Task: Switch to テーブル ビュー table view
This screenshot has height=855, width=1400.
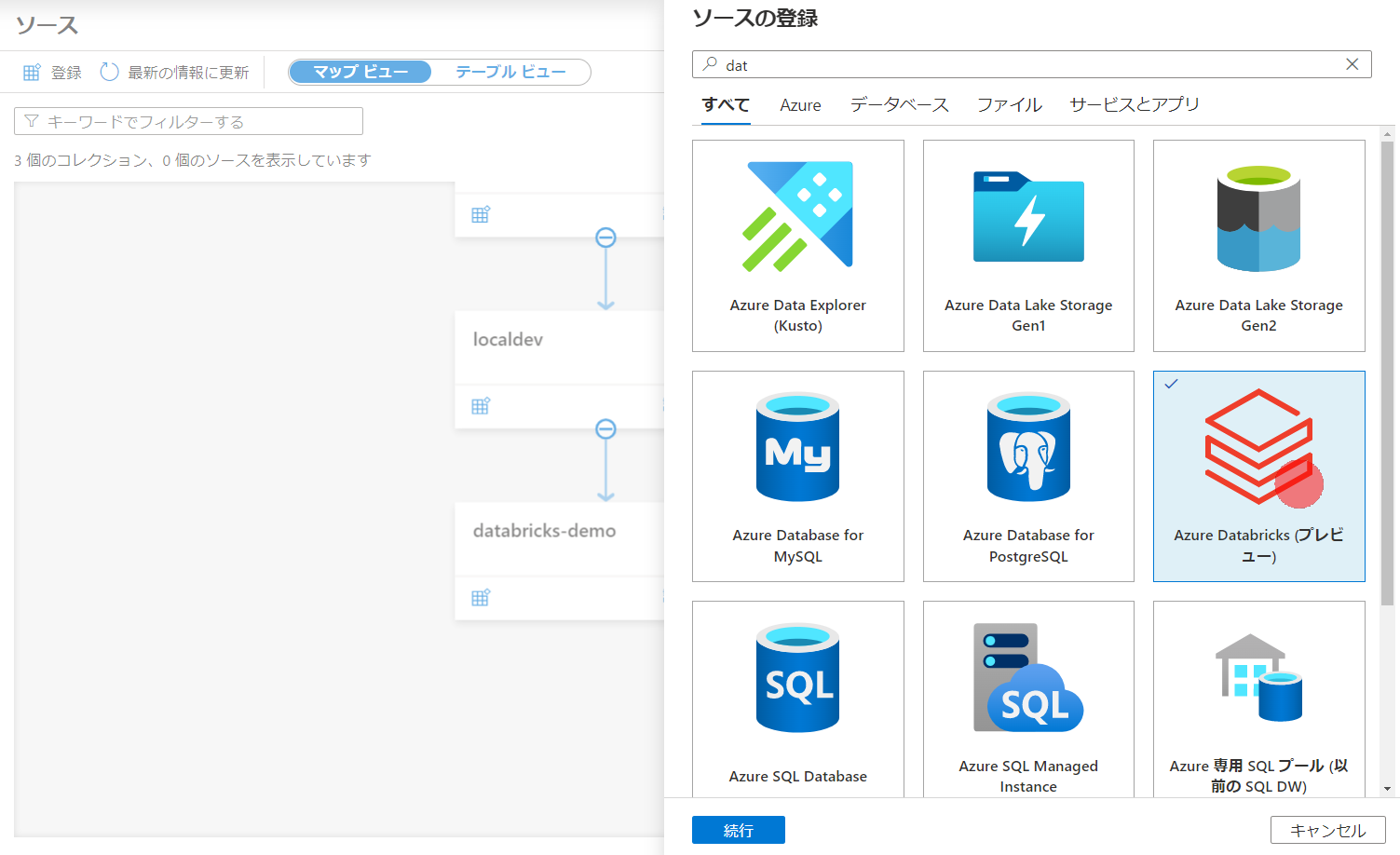Action: pos(510,72)
